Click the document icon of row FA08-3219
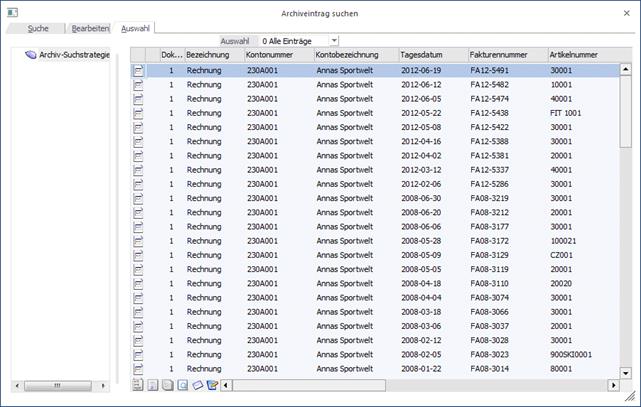The image size is (641, 407). tap(138, 198)
